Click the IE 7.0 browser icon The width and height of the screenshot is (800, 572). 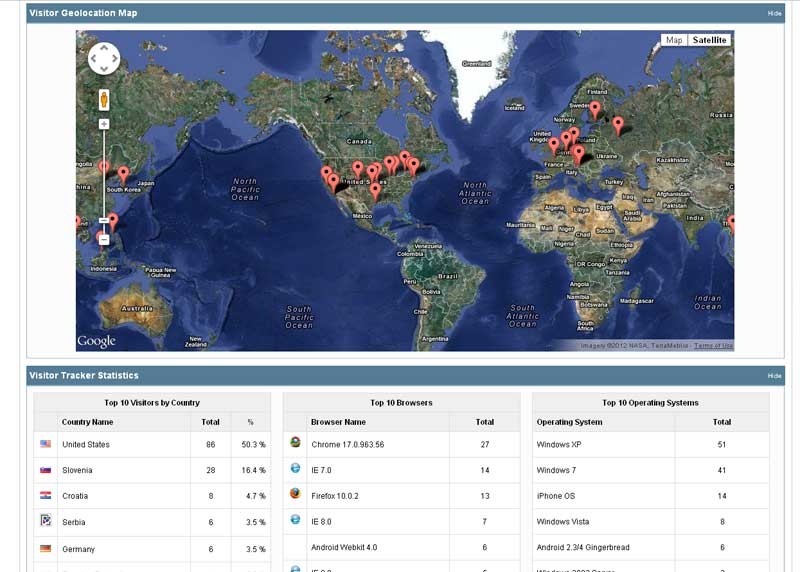tap(295, 467)
